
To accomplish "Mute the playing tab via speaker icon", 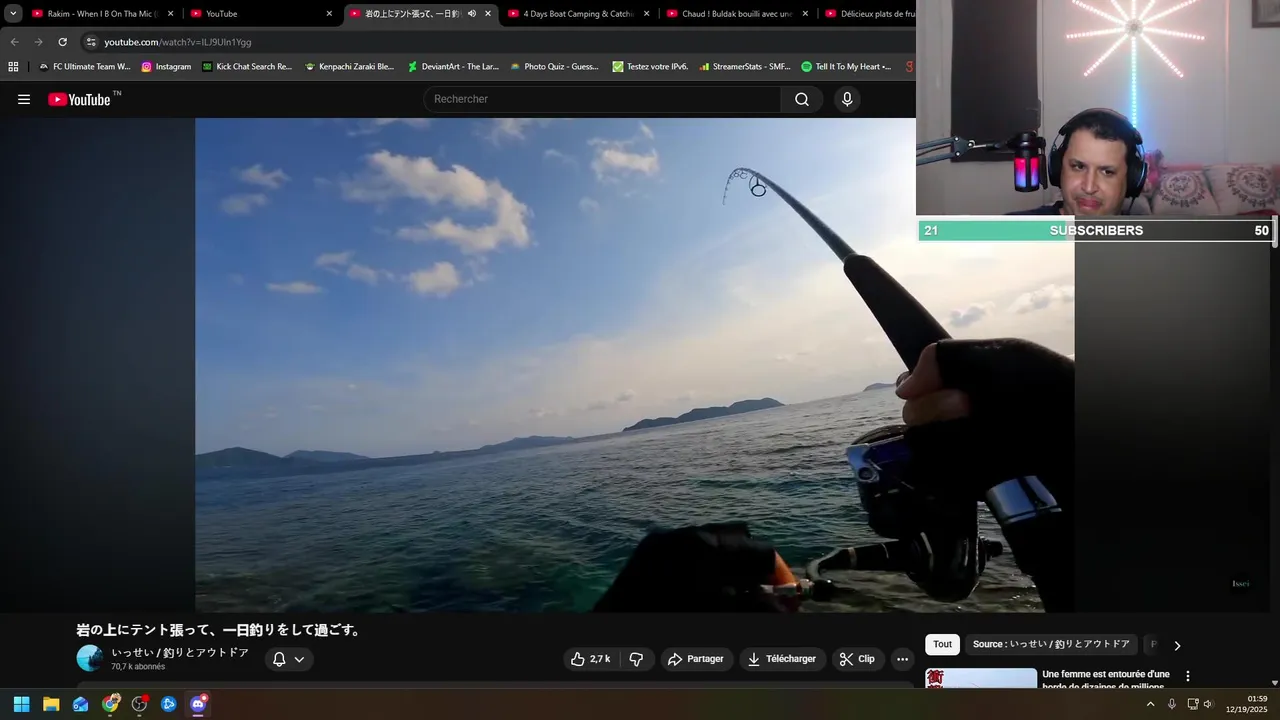I will point(472,14).
